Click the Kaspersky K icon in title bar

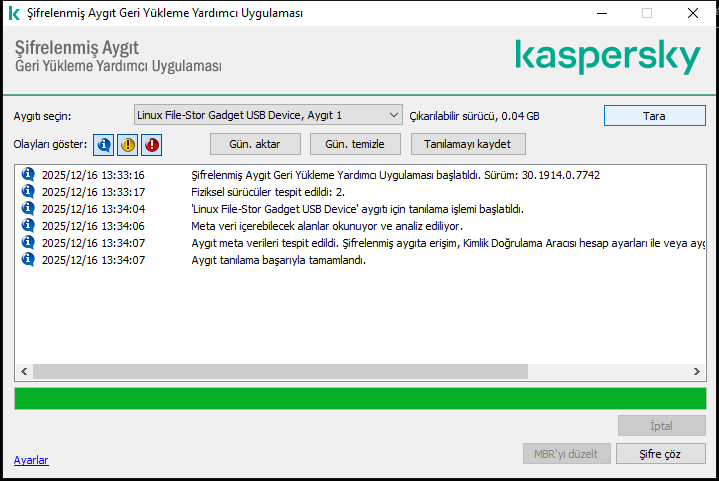pos(14,13)
